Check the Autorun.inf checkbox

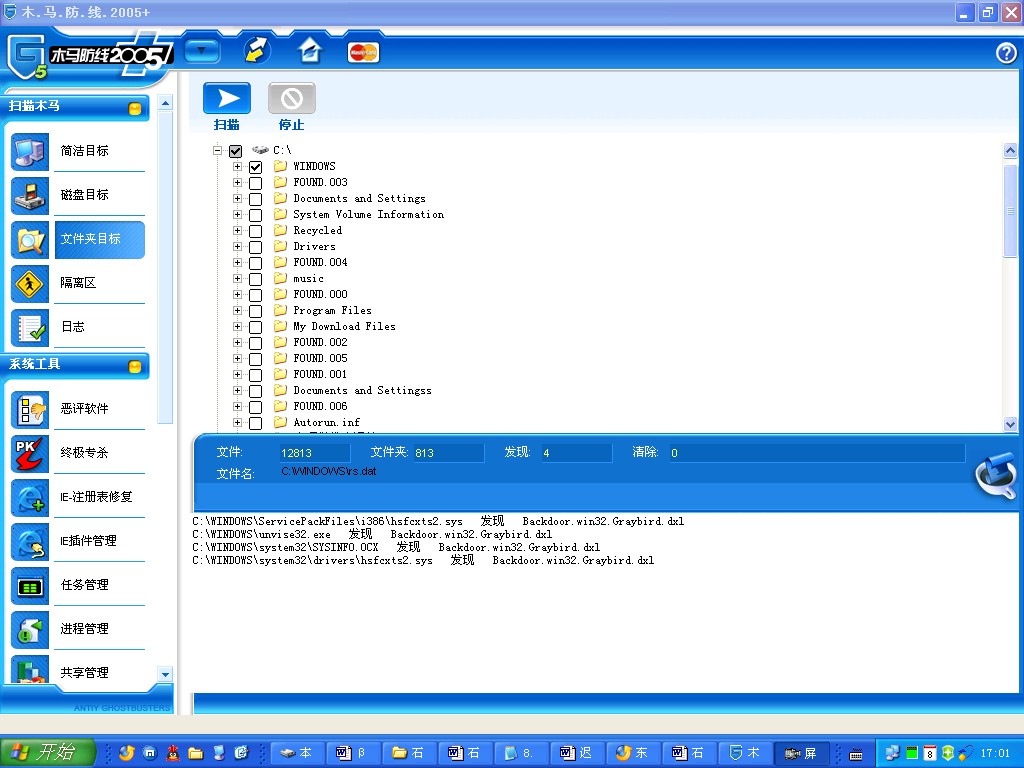click(x=255, y=423)
